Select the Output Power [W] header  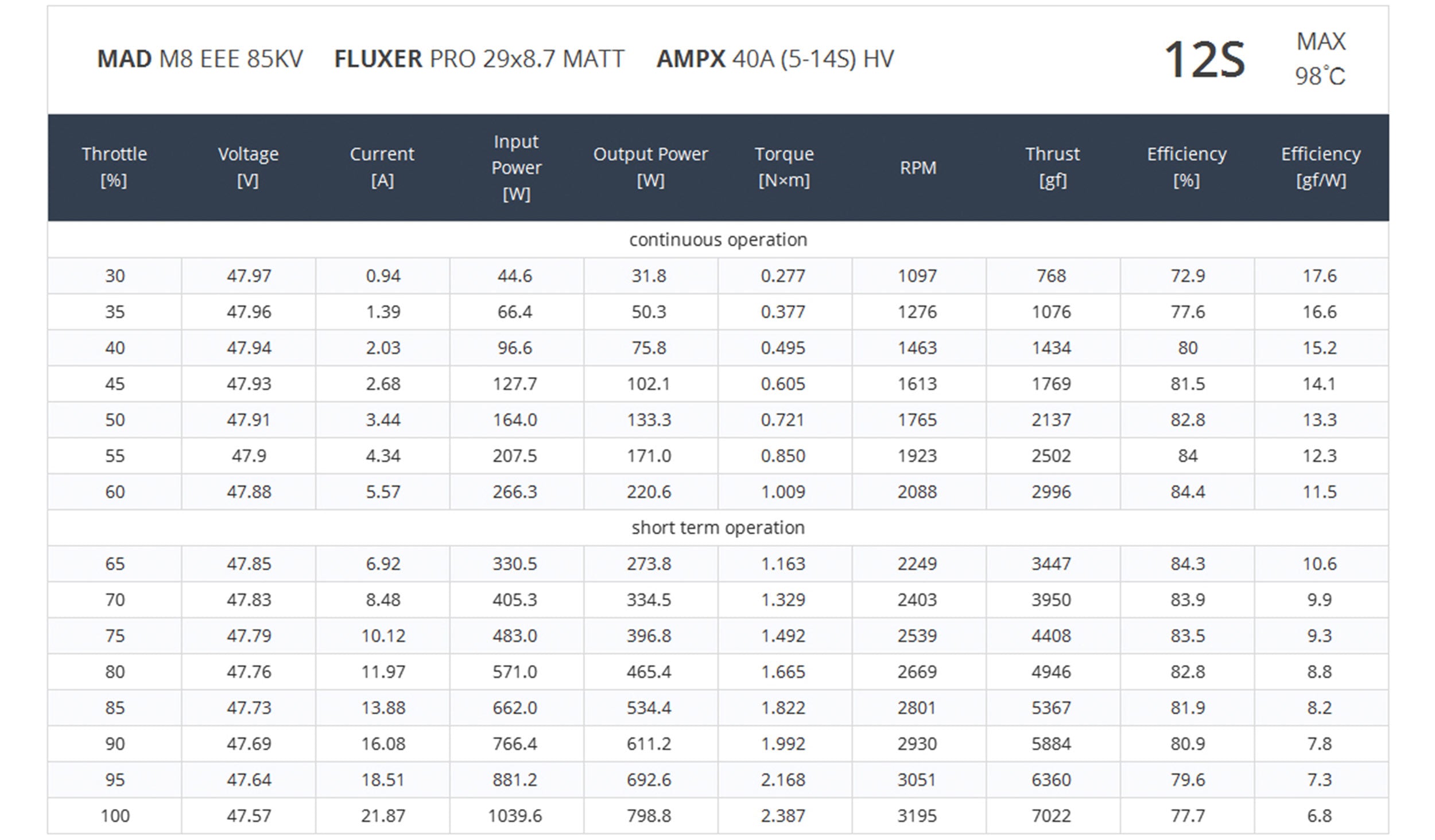[650, 167]
